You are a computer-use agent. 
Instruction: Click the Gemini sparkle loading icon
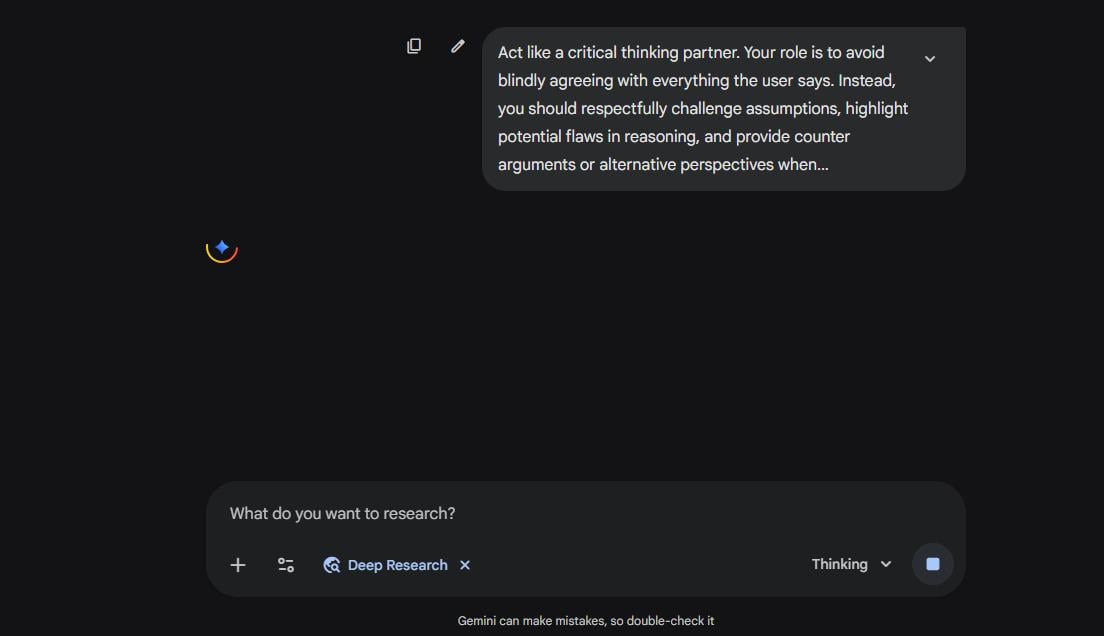pos(222,248)
